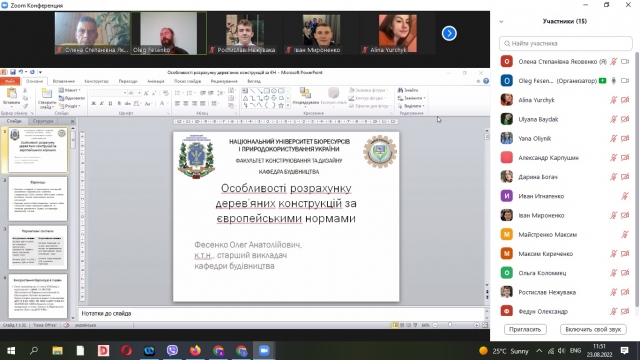
Task: Click the Упорядкувати arrange icon
Action: point(305,93)
